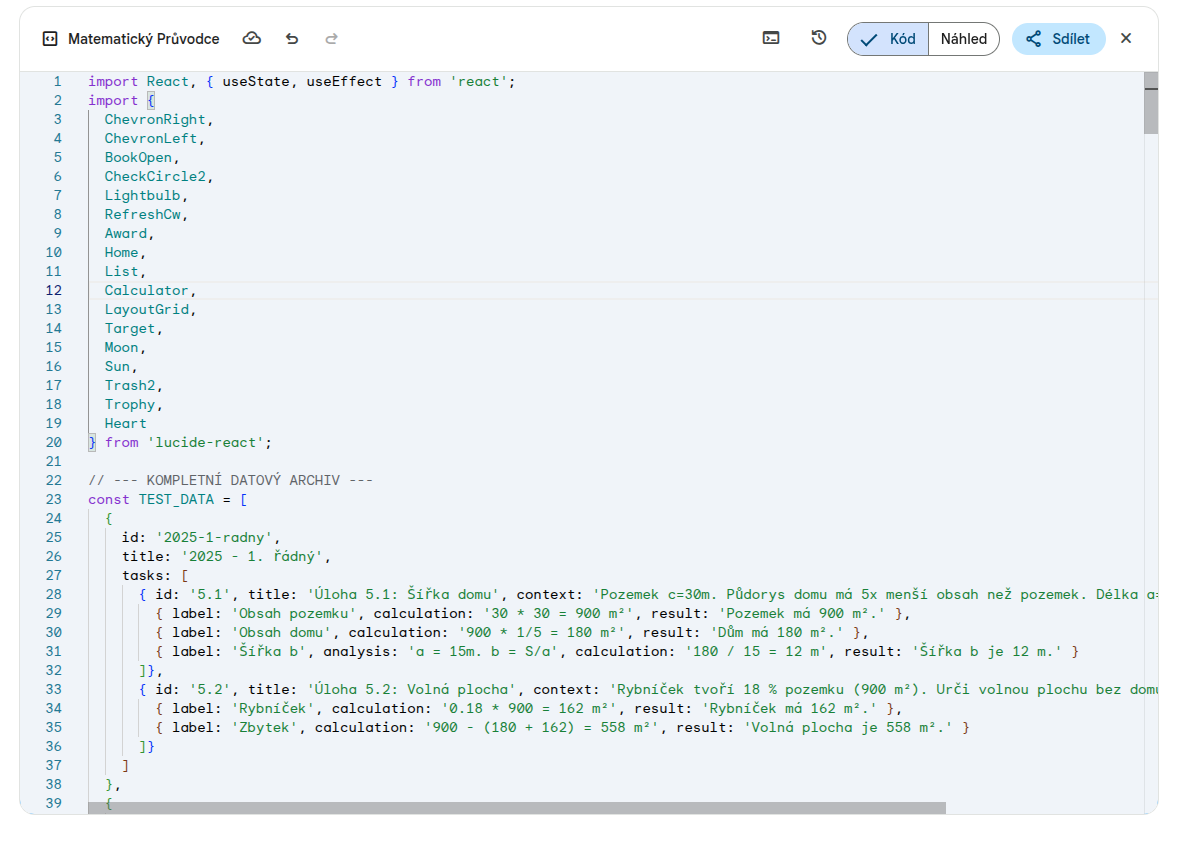Viewport: 1177px width, 851px height.
Task: Place cursor on Calculator import line
Action: click(x=147, y=290)
